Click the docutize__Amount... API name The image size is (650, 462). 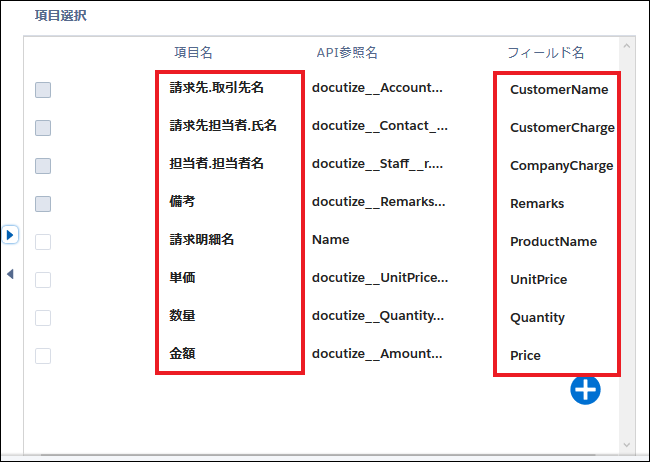(x=377, y=354)
